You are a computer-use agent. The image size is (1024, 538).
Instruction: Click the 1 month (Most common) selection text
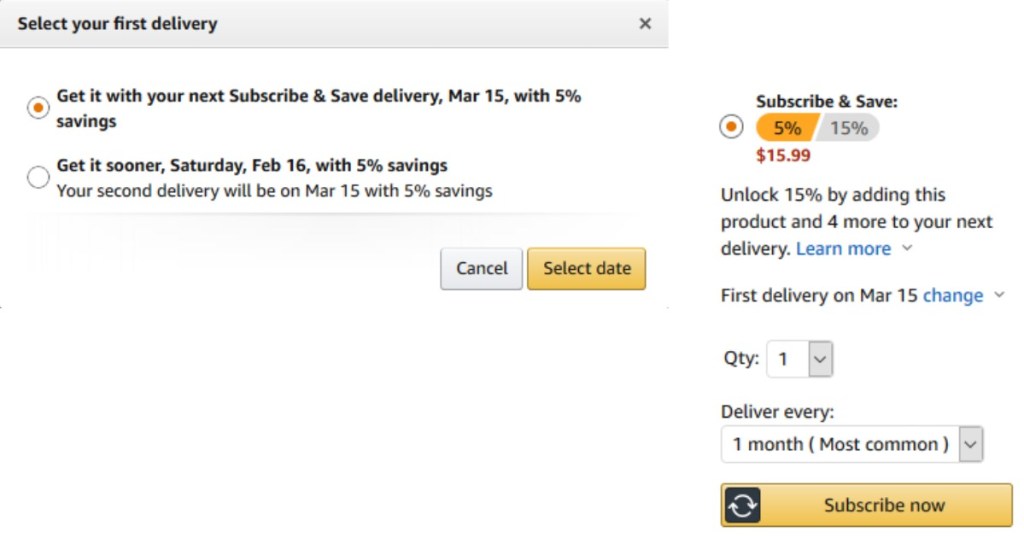pyautogui.click(x=840, y=445)
